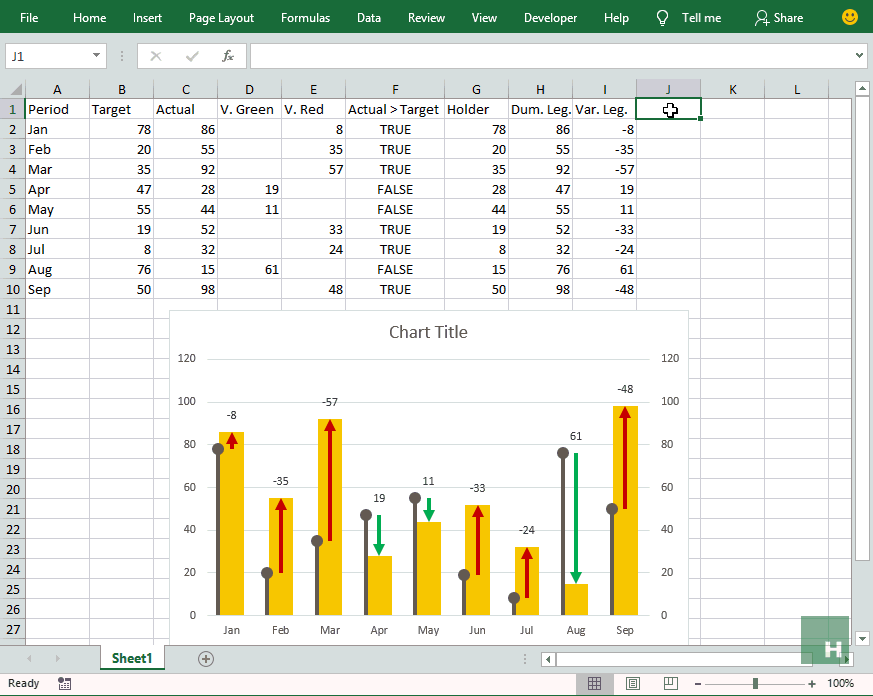Click the 'Actual > Target' header cell
The width and height of the screenshot is (873, 696).
[395, 109]
